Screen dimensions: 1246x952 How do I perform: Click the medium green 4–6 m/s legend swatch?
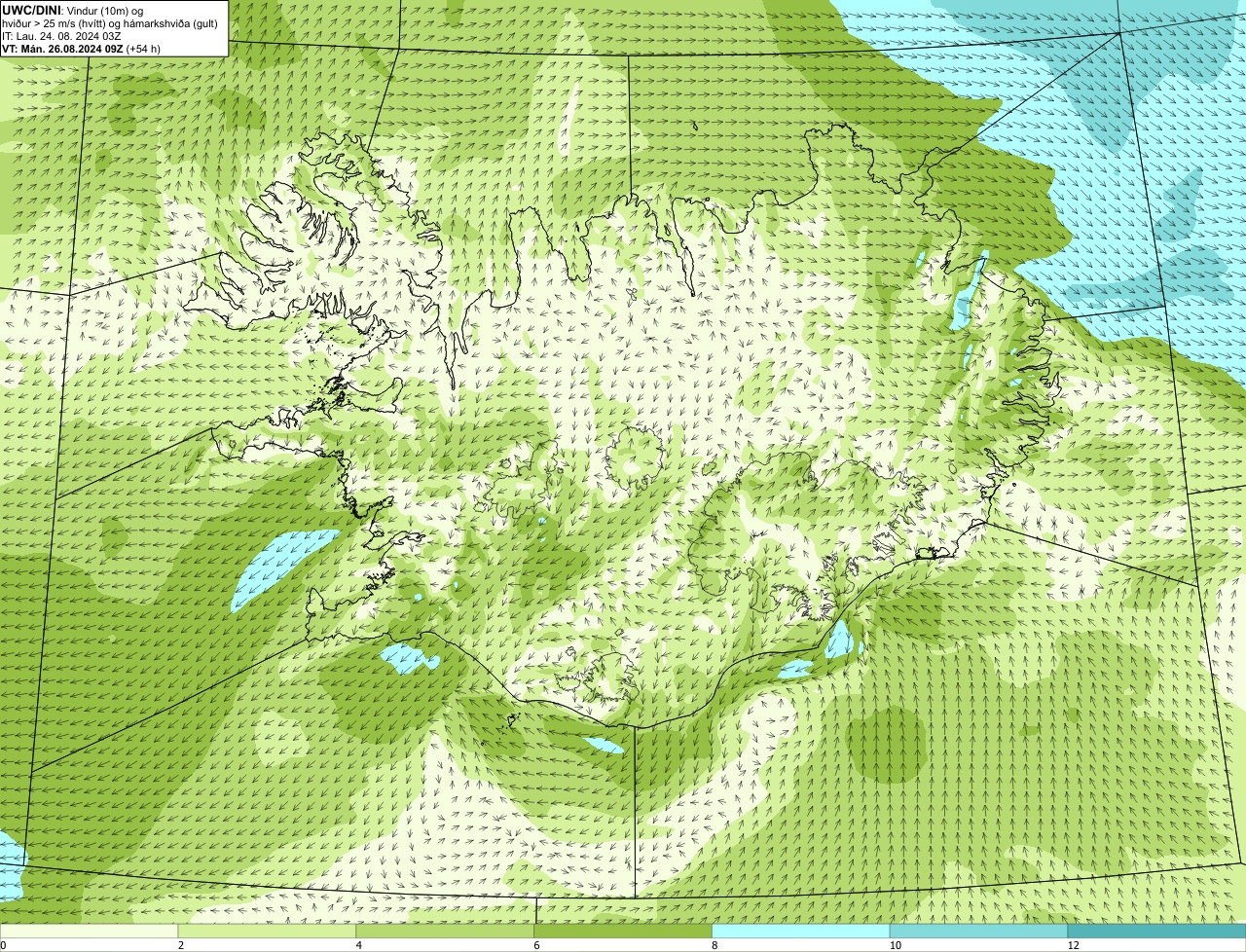coord(445,931)
